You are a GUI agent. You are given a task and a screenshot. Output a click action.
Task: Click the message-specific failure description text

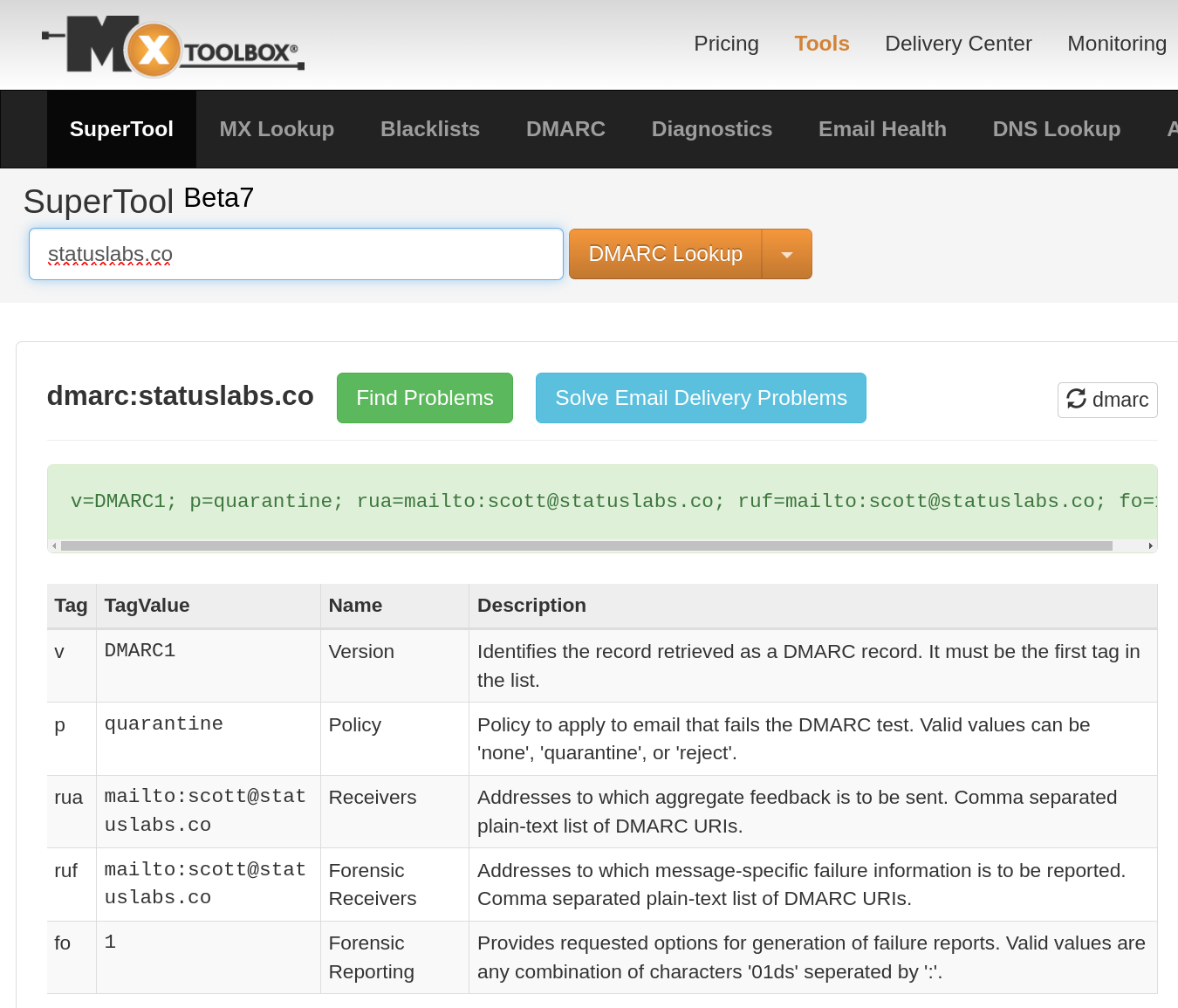[801, 884]
